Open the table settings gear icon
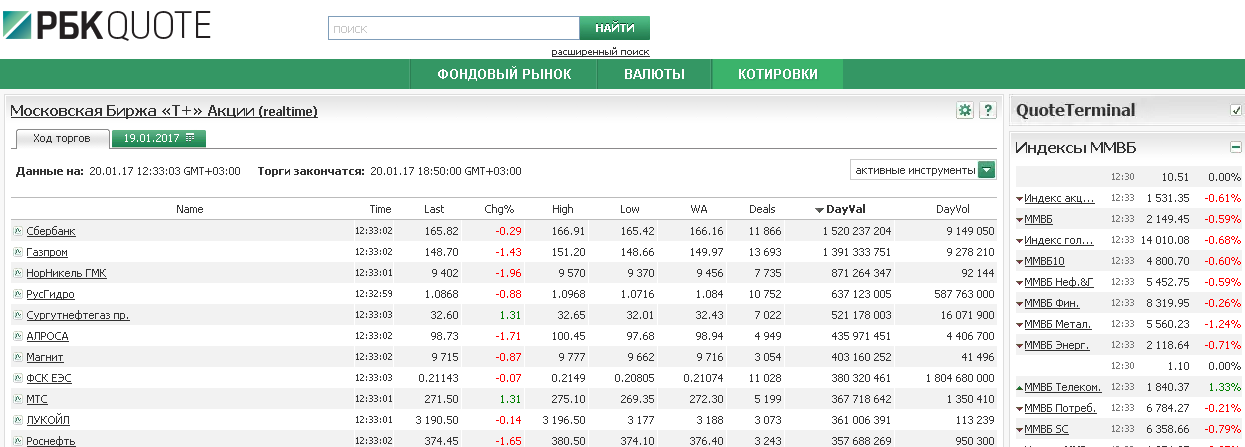The width and height of the screenshot is (1245, 447). [x=965, y=110]
